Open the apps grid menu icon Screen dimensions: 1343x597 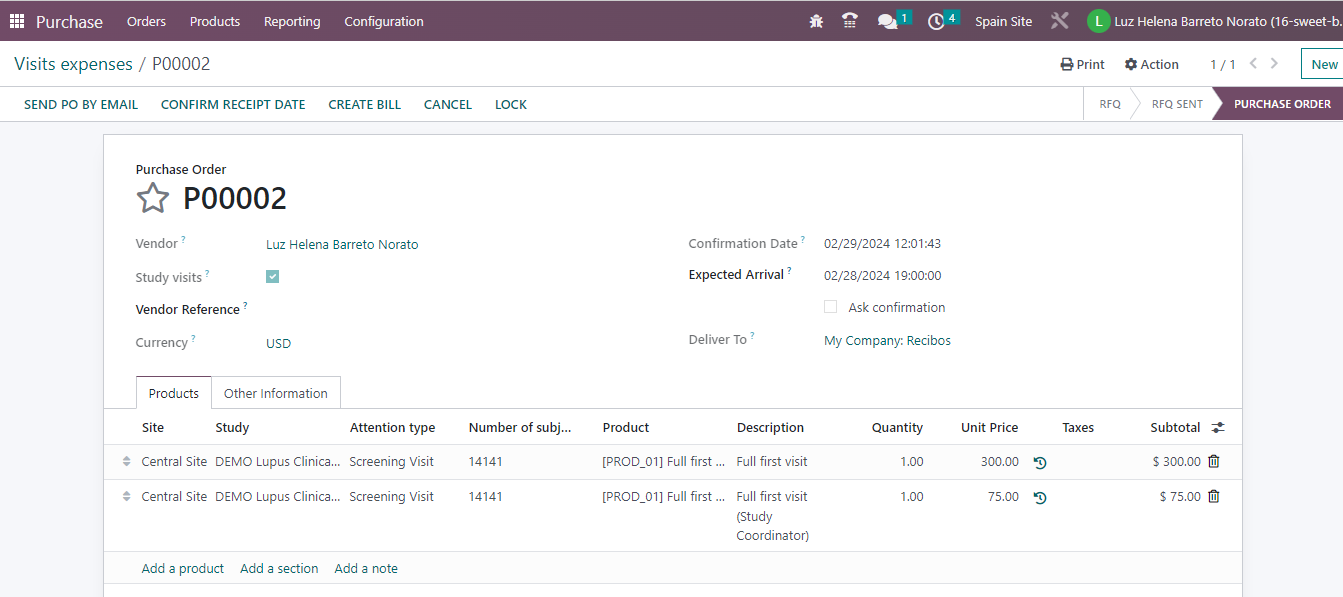(17, 21)
